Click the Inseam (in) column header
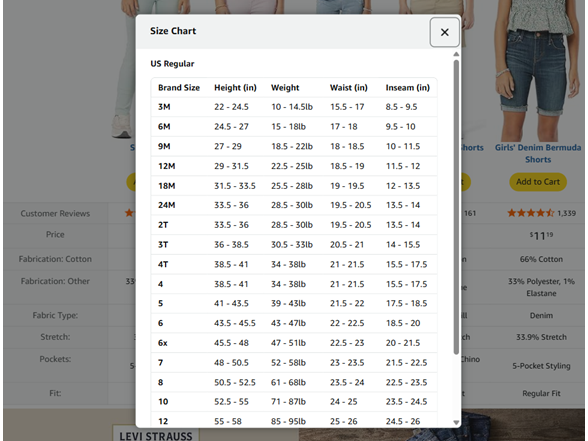588x441 pixels. tap(408, 88)
